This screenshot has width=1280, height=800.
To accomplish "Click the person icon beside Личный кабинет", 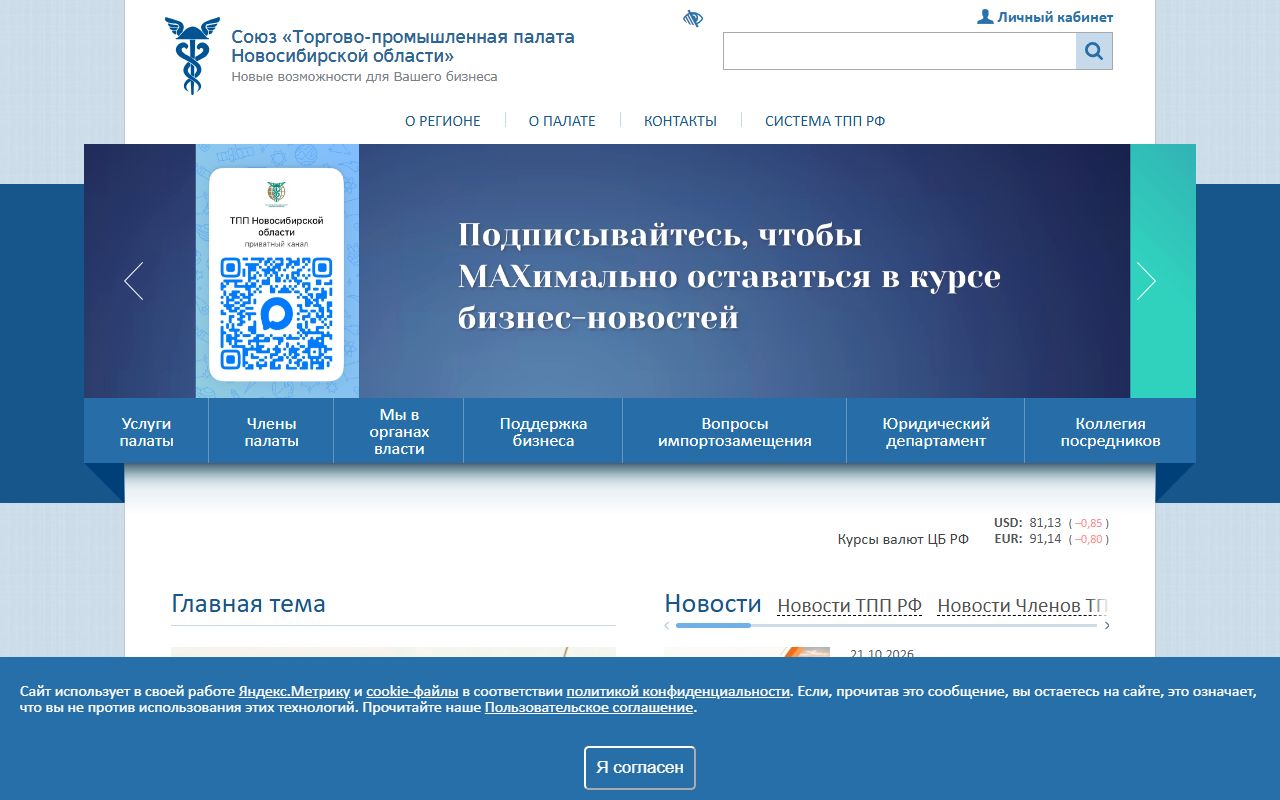I will pyautogui.click(x=985, y=17).
